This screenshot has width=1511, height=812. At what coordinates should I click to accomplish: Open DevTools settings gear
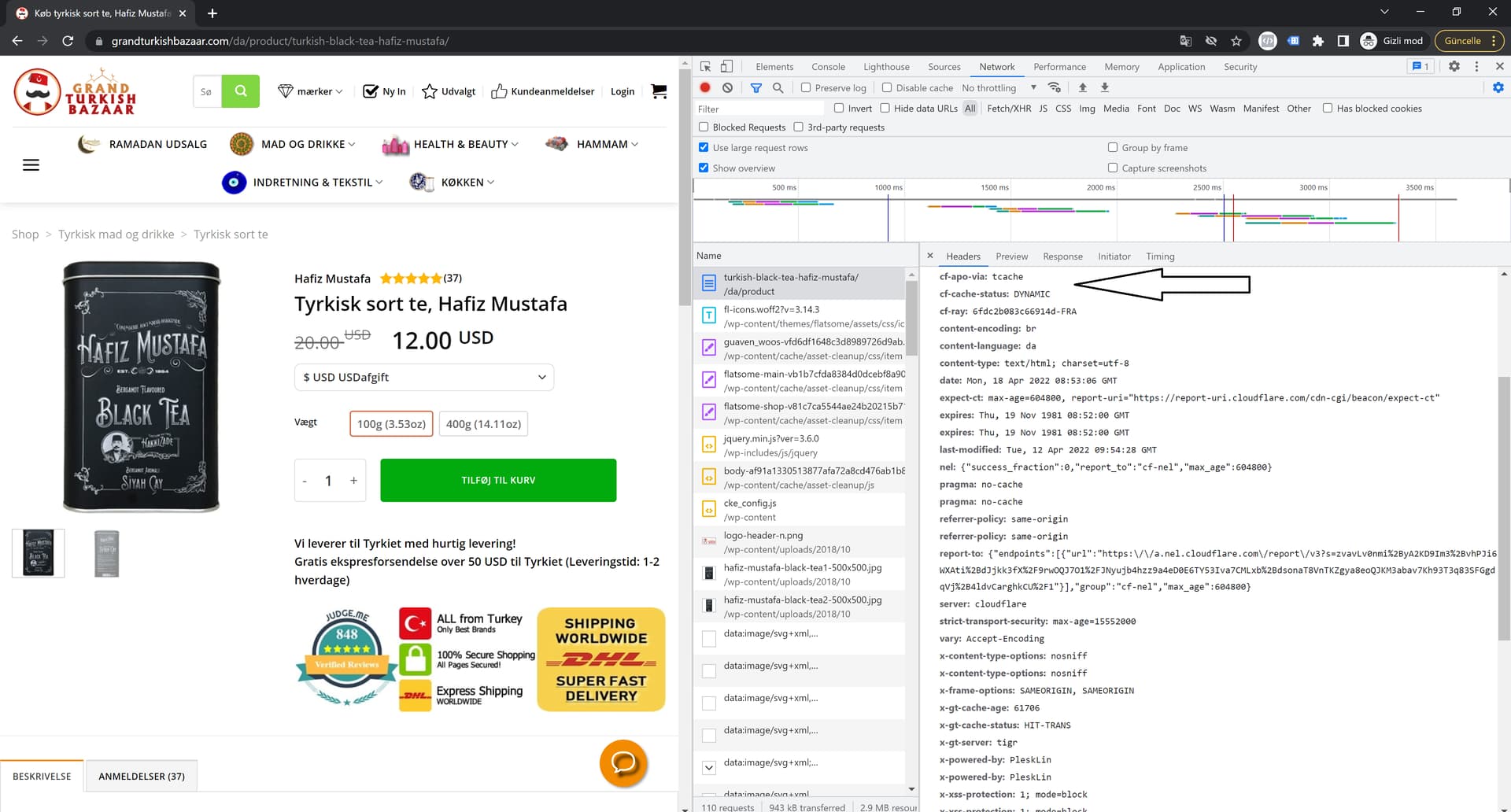1453,66
